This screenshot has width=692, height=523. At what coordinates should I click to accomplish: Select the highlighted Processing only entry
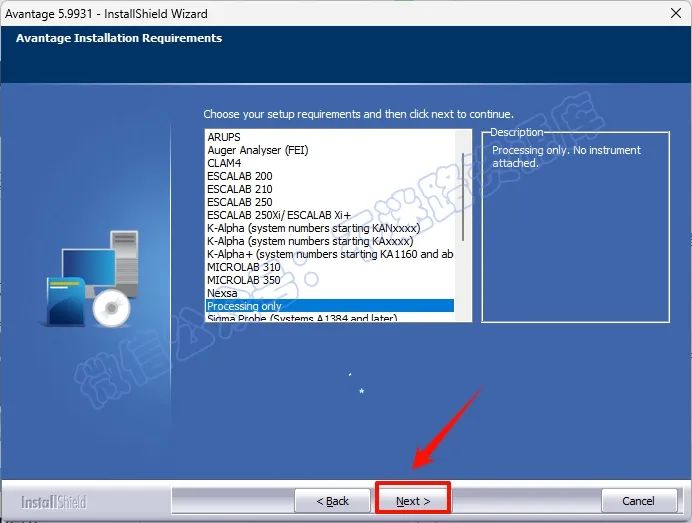[x=329, y=306]
